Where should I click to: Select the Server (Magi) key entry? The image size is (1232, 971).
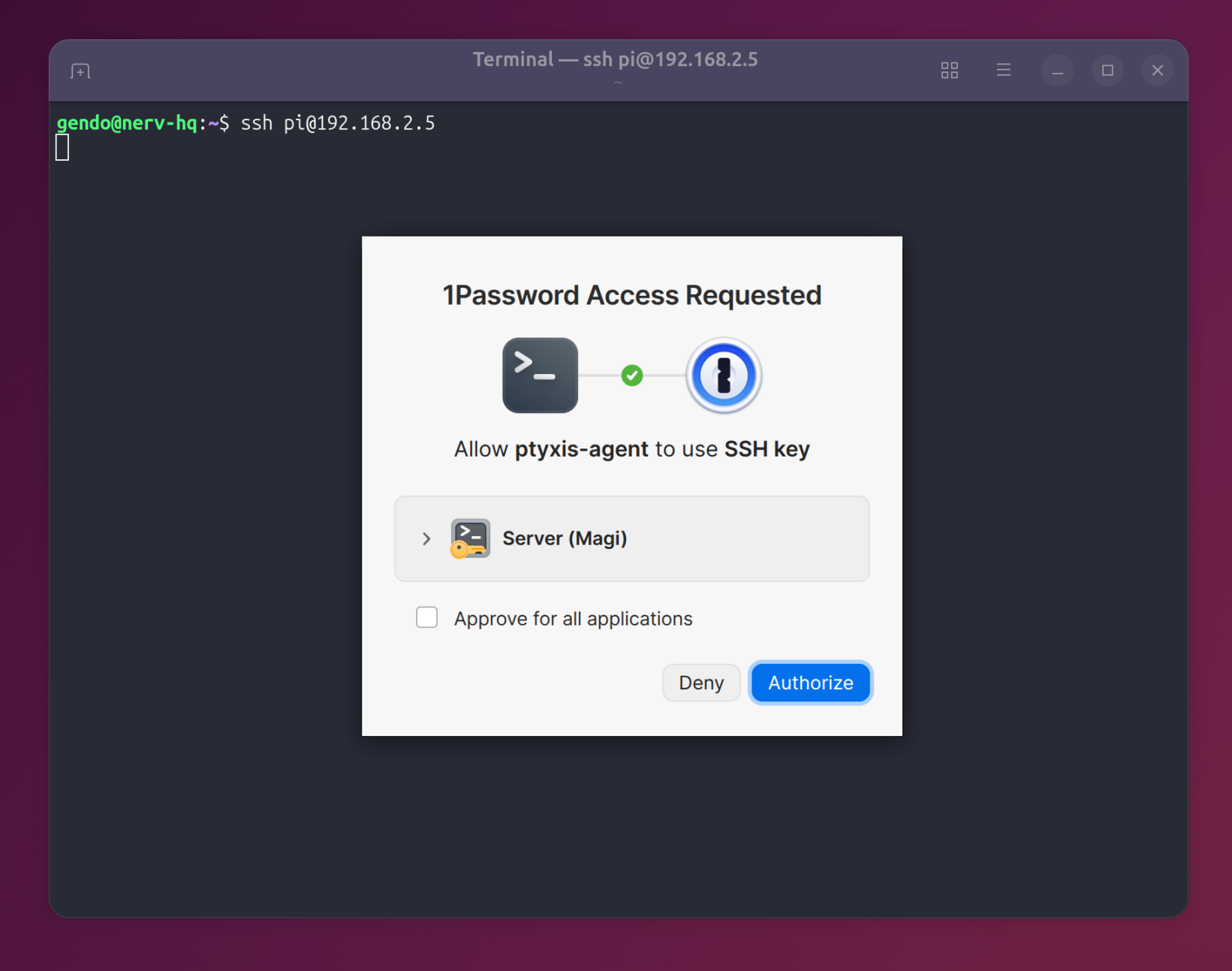[x=631, y=538]
